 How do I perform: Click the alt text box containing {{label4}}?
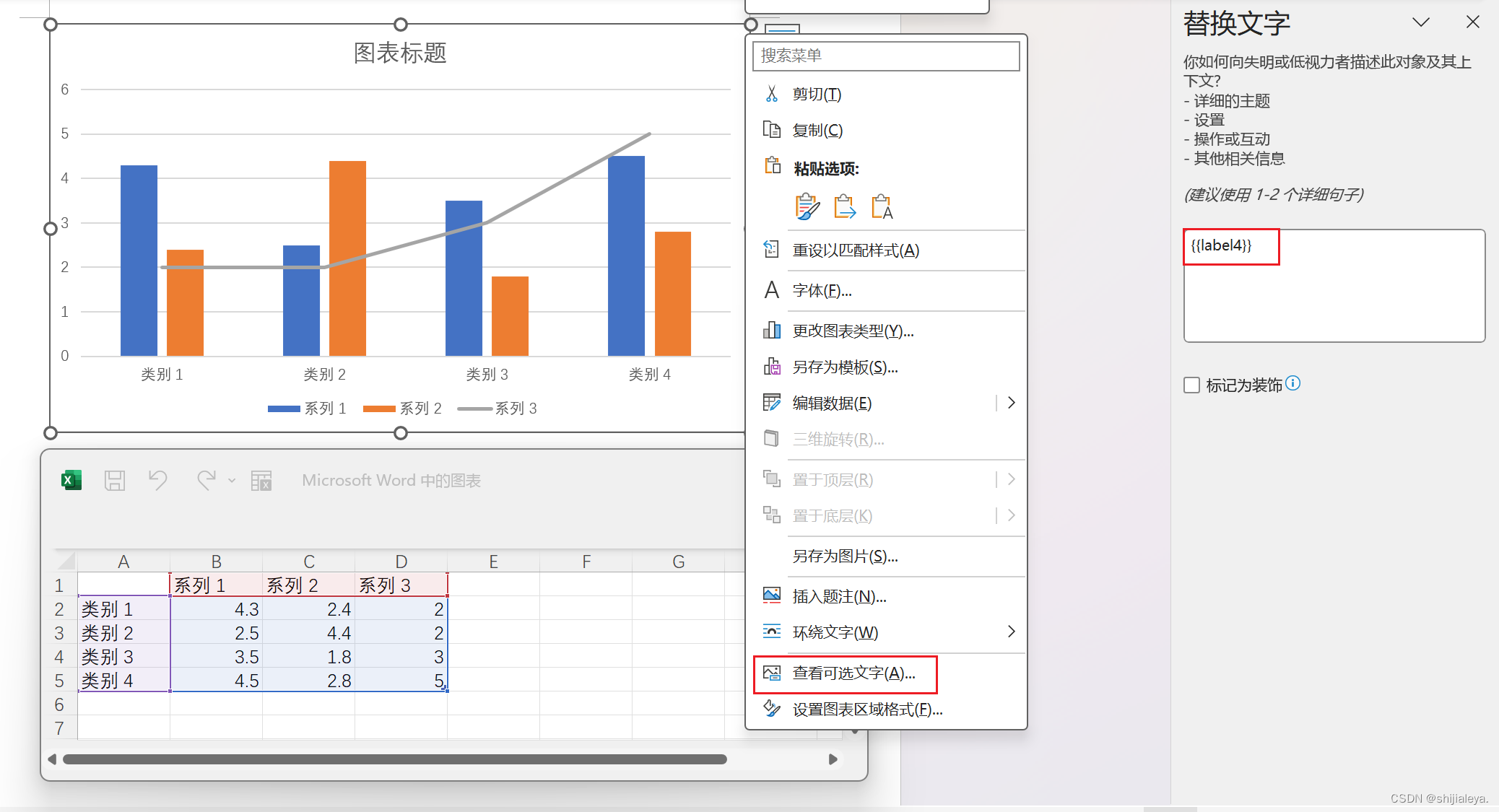tap(1334, 286)
